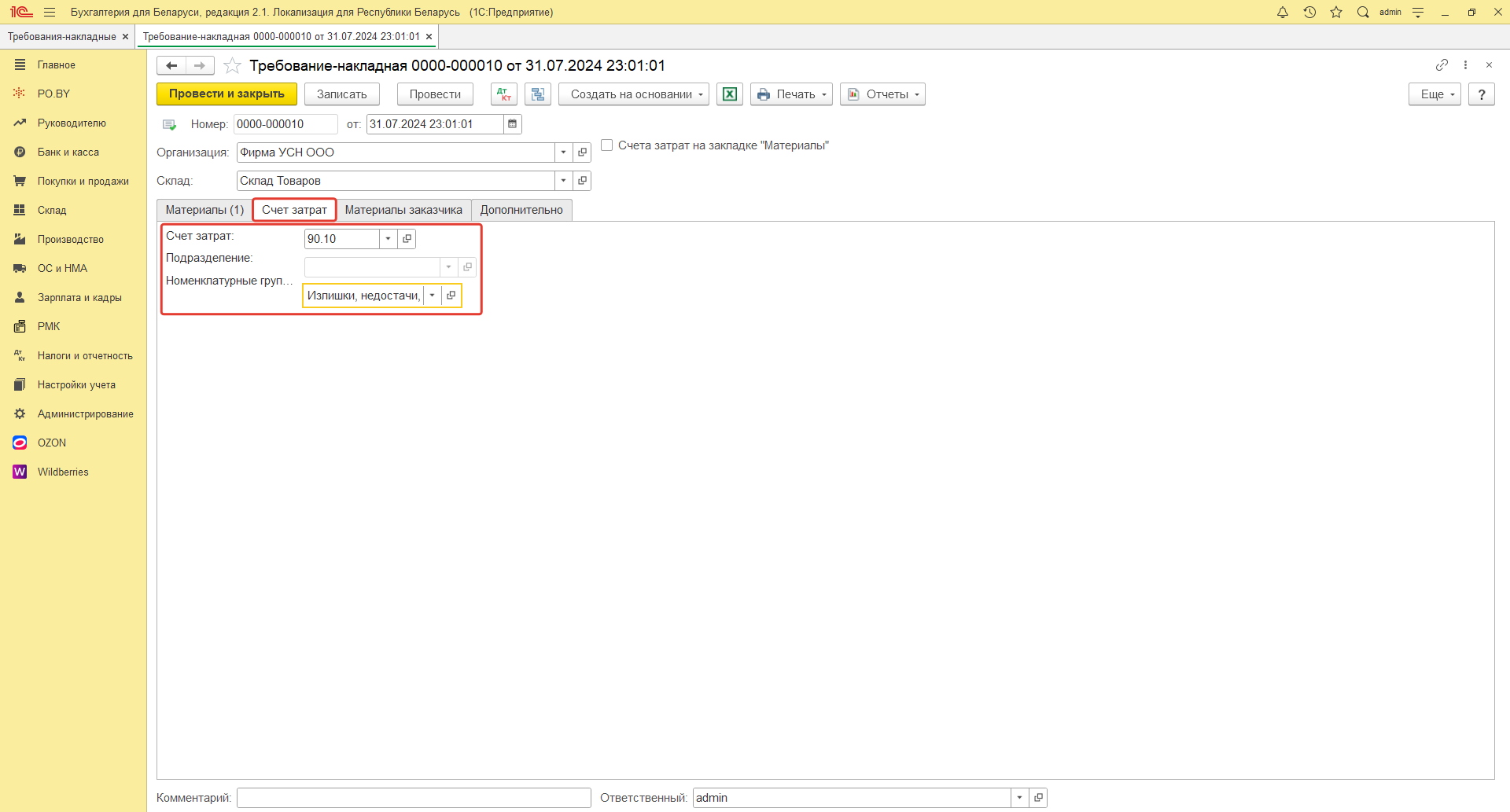Expand Номенклатурные группы dropdown arrow
Viewport: 1510px width, 812px height.
point(433,296)
